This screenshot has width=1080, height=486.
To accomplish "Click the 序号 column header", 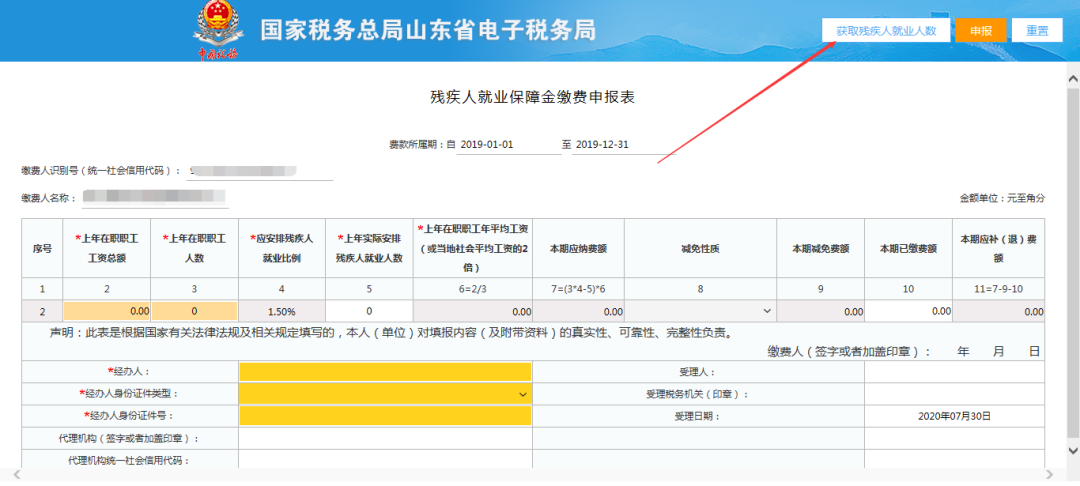I will (x=42, y=249).
